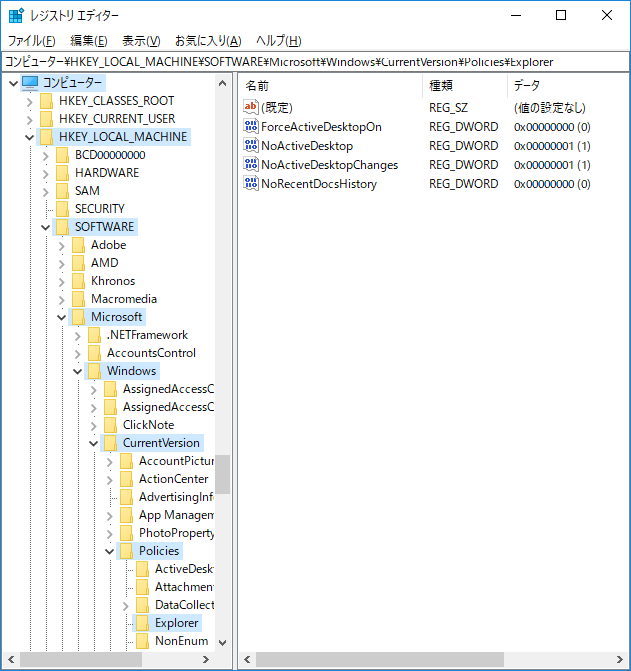
Task: Select the ForceActiveDesktopOn value name
Action: pos(321,127)
